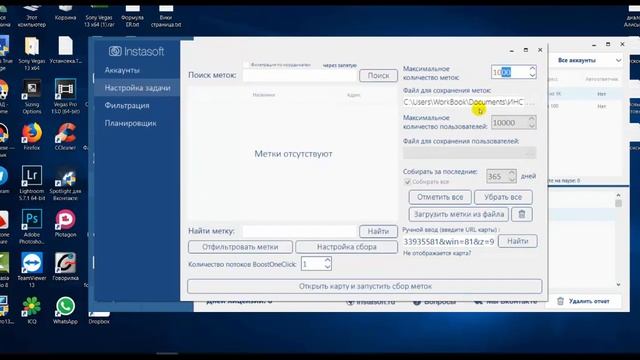
Task: Open Настройка сбора settings button
Action: (x=347, y=247)
